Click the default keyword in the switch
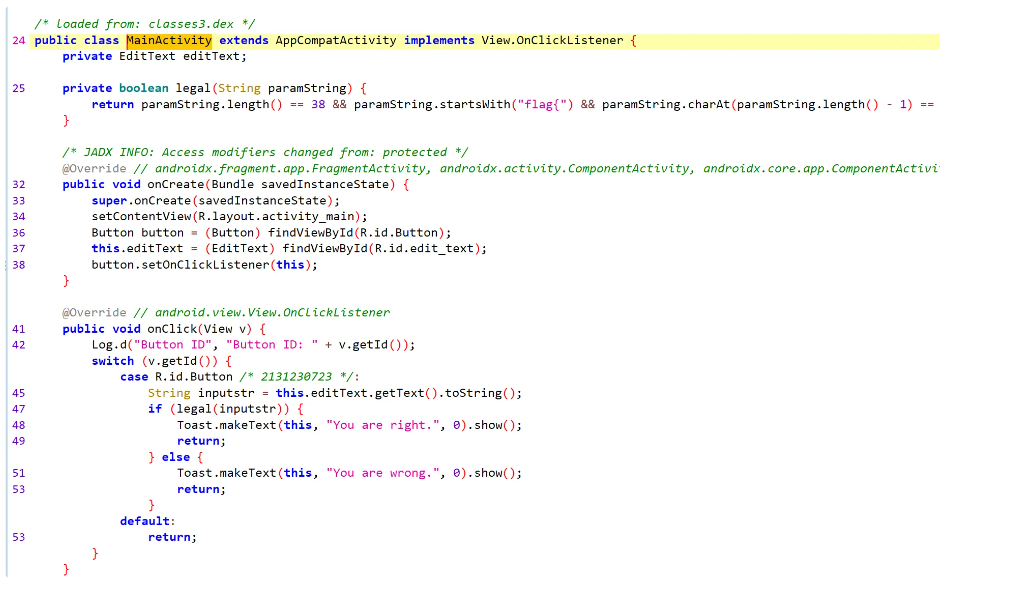 pyautogui.click(x=145, y=521)
